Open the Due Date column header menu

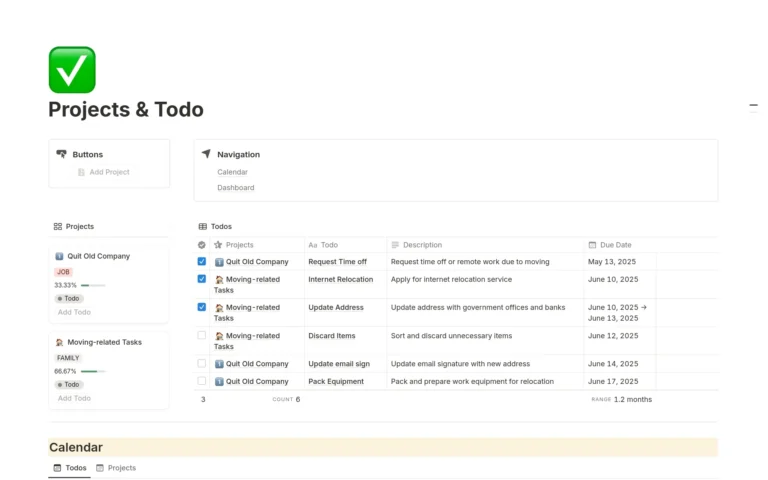tap(620, 245)
